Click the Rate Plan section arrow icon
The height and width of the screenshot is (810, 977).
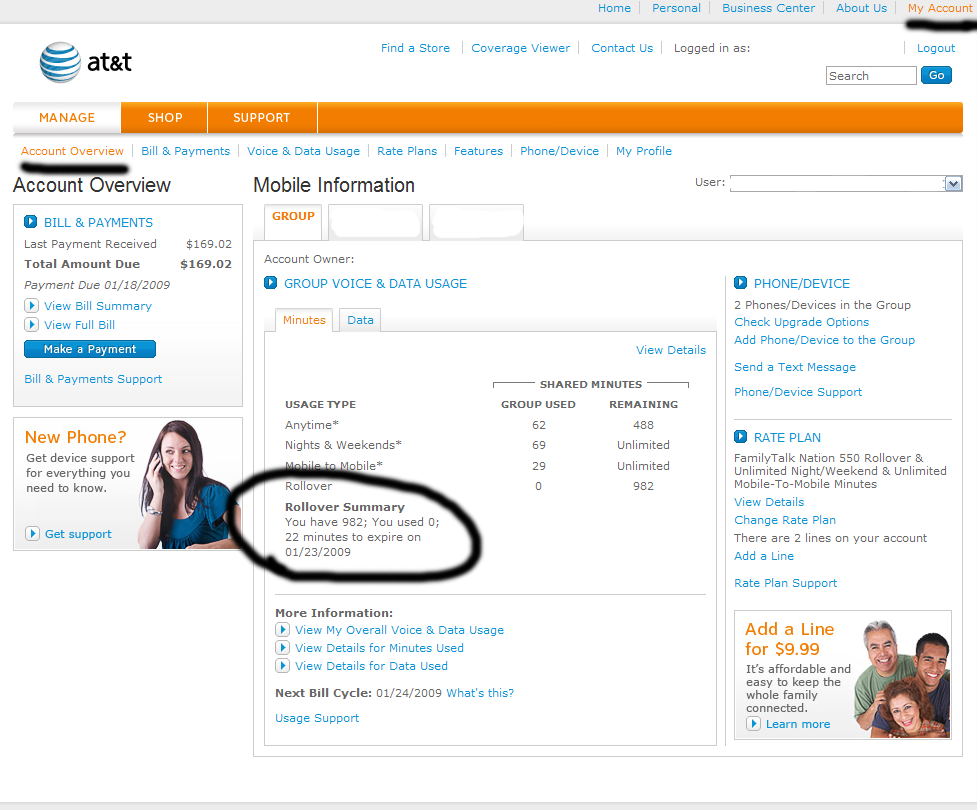click(740, 437)
